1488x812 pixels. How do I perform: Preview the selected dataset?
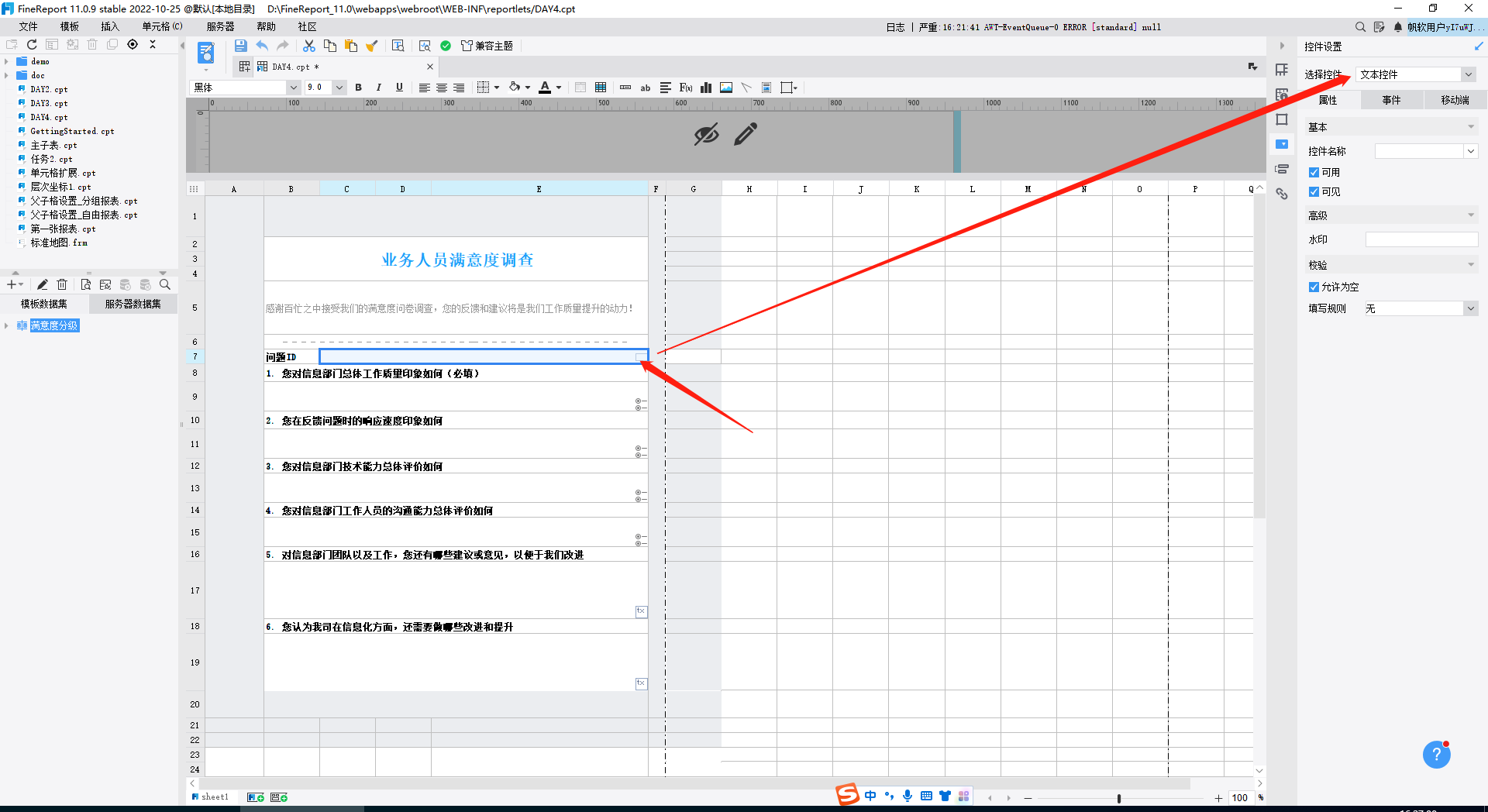(85, 284)
